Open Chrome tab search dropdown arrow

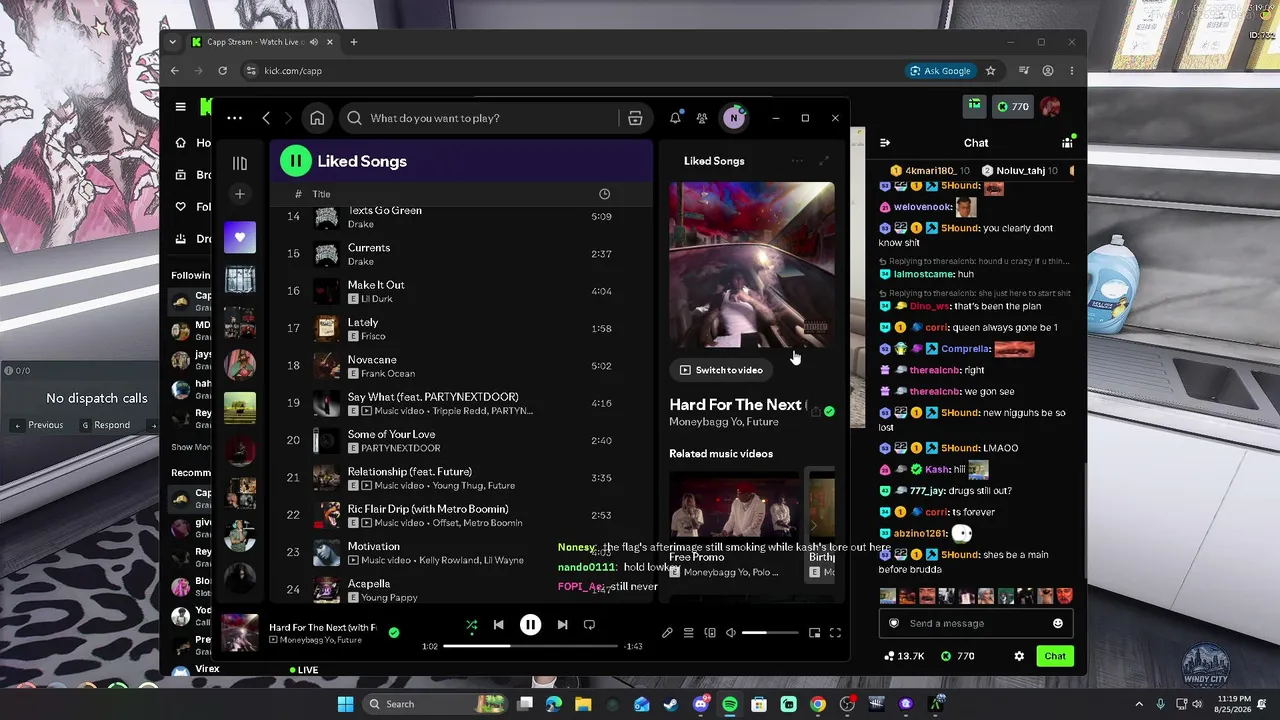point(173,42)
